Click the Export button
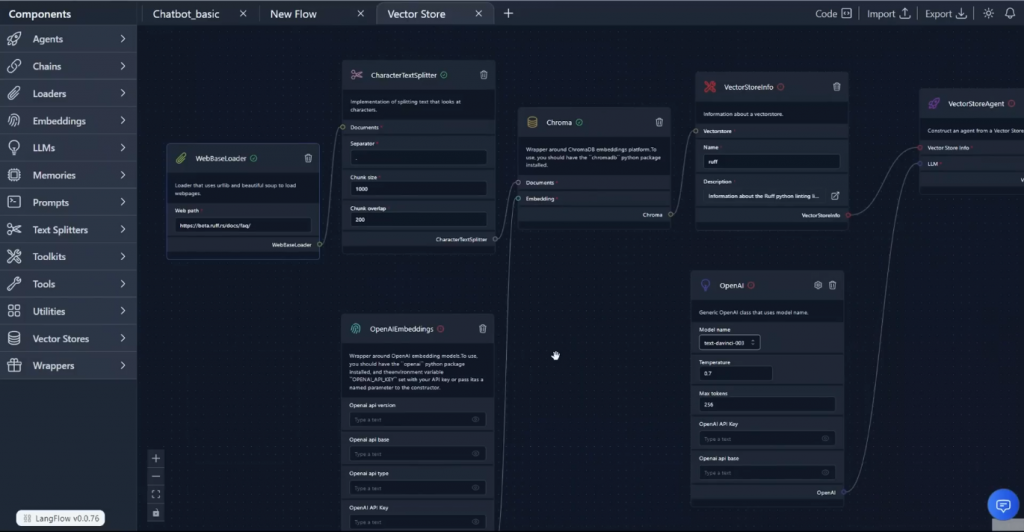Screen dimensions: 1024x532 click(946, 14)
